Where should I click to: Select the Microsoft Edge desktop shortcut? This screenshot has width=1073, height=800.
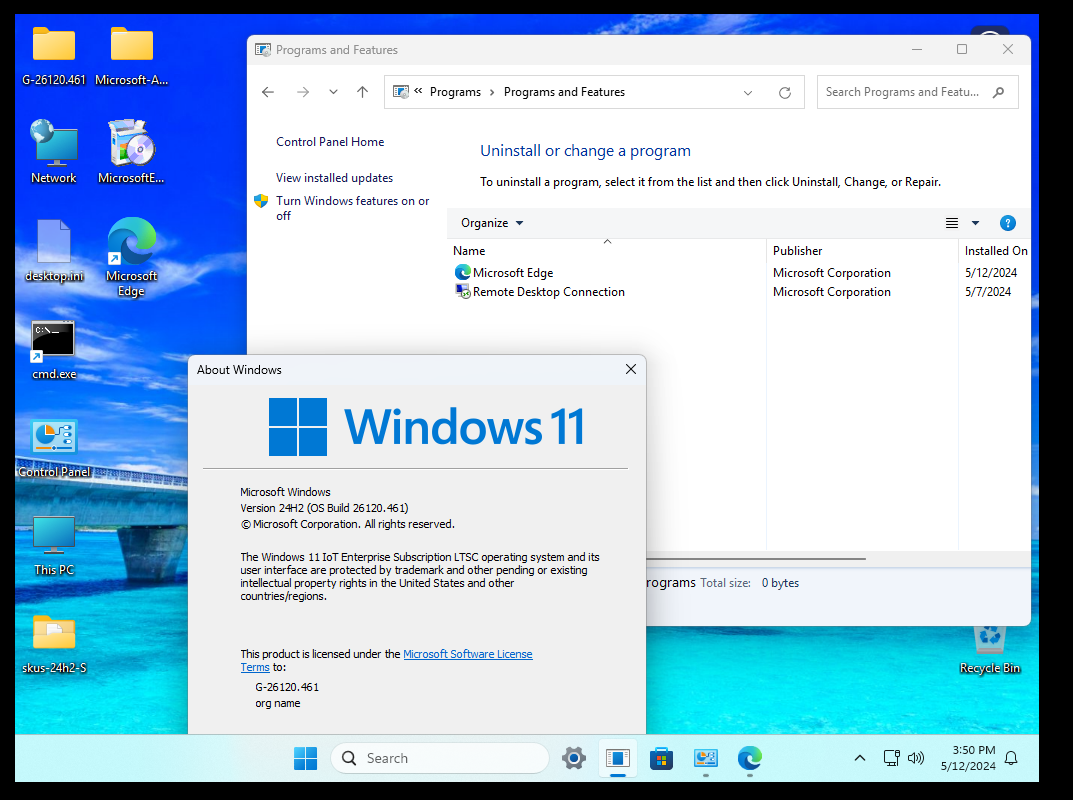click(x=131, y=257)
